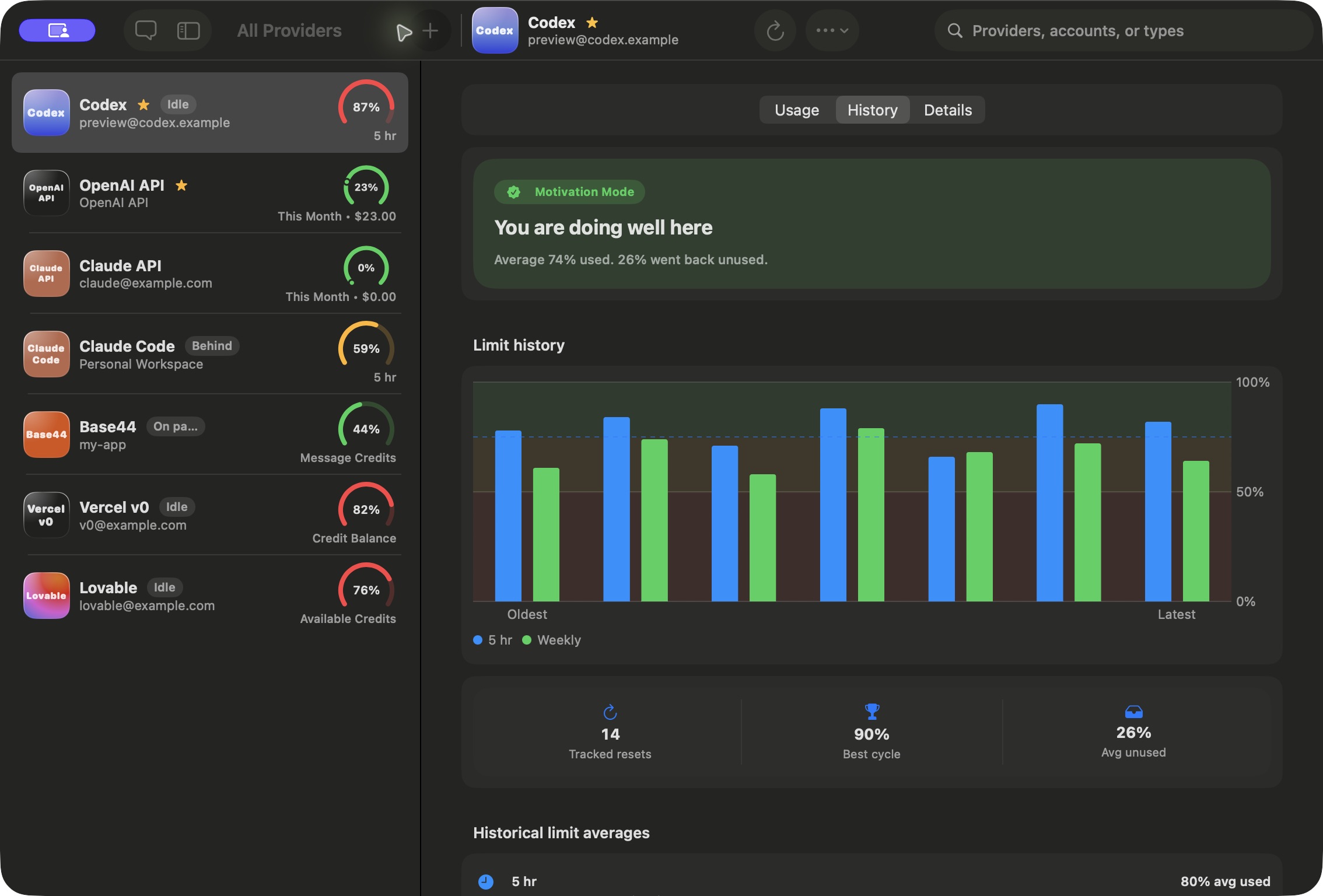Image resolution: width=1323 pixels, height=896 pixels.
Task: Open the All Providers filter
Action: pos(289,30)
